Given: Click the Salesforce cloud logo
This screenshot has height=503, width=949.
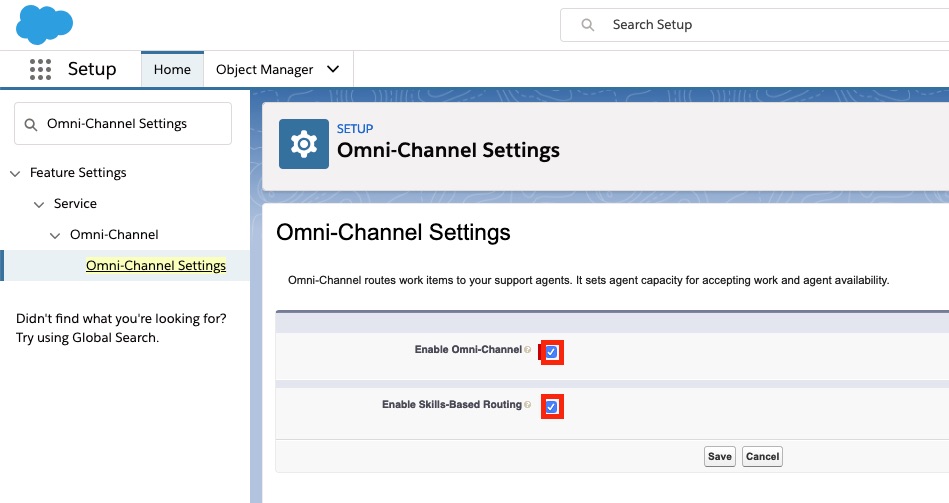Looking at the screenshot, I should coord(44,25).
